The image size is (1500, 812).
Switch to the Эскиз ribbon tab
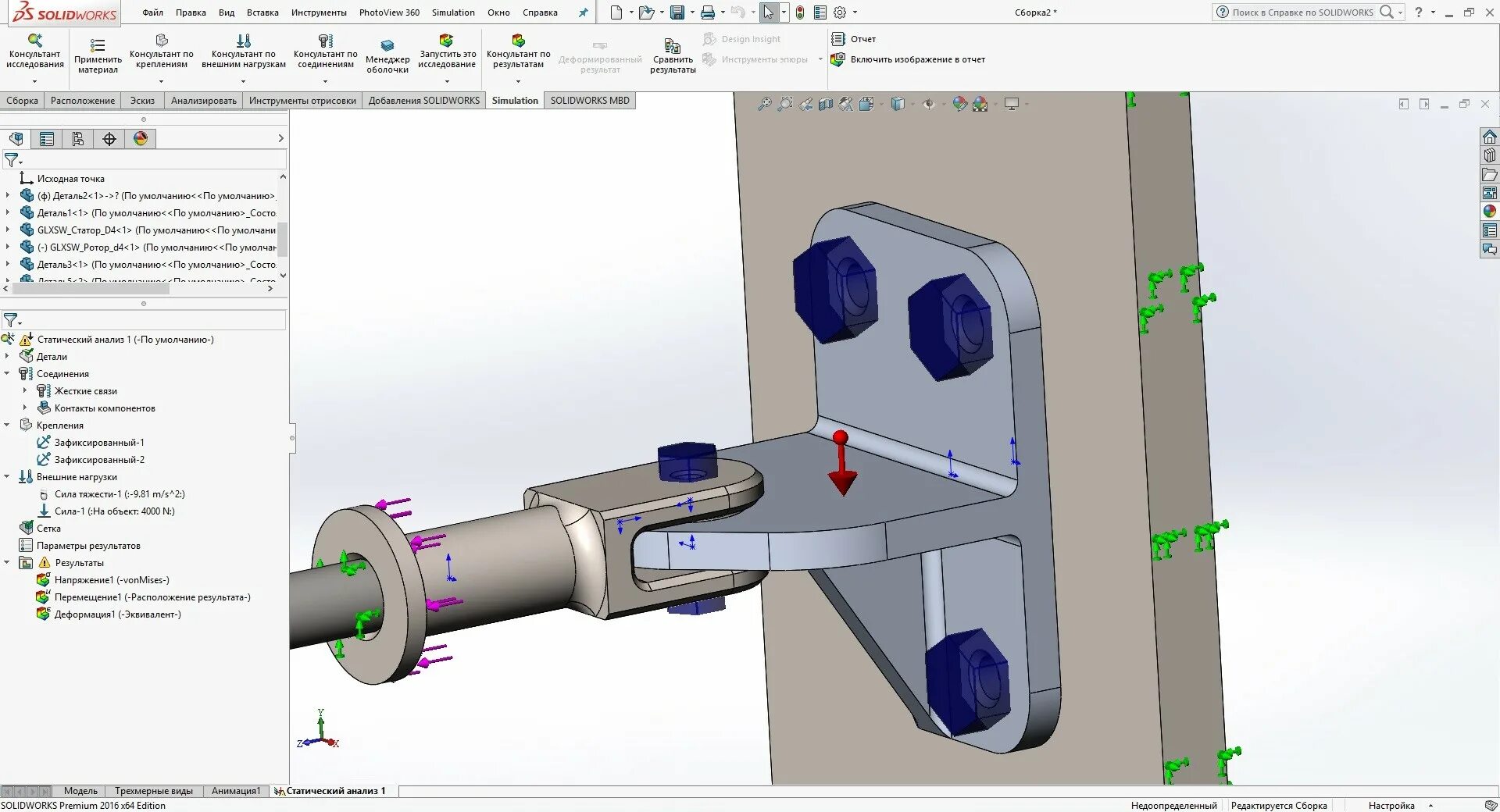142,101
